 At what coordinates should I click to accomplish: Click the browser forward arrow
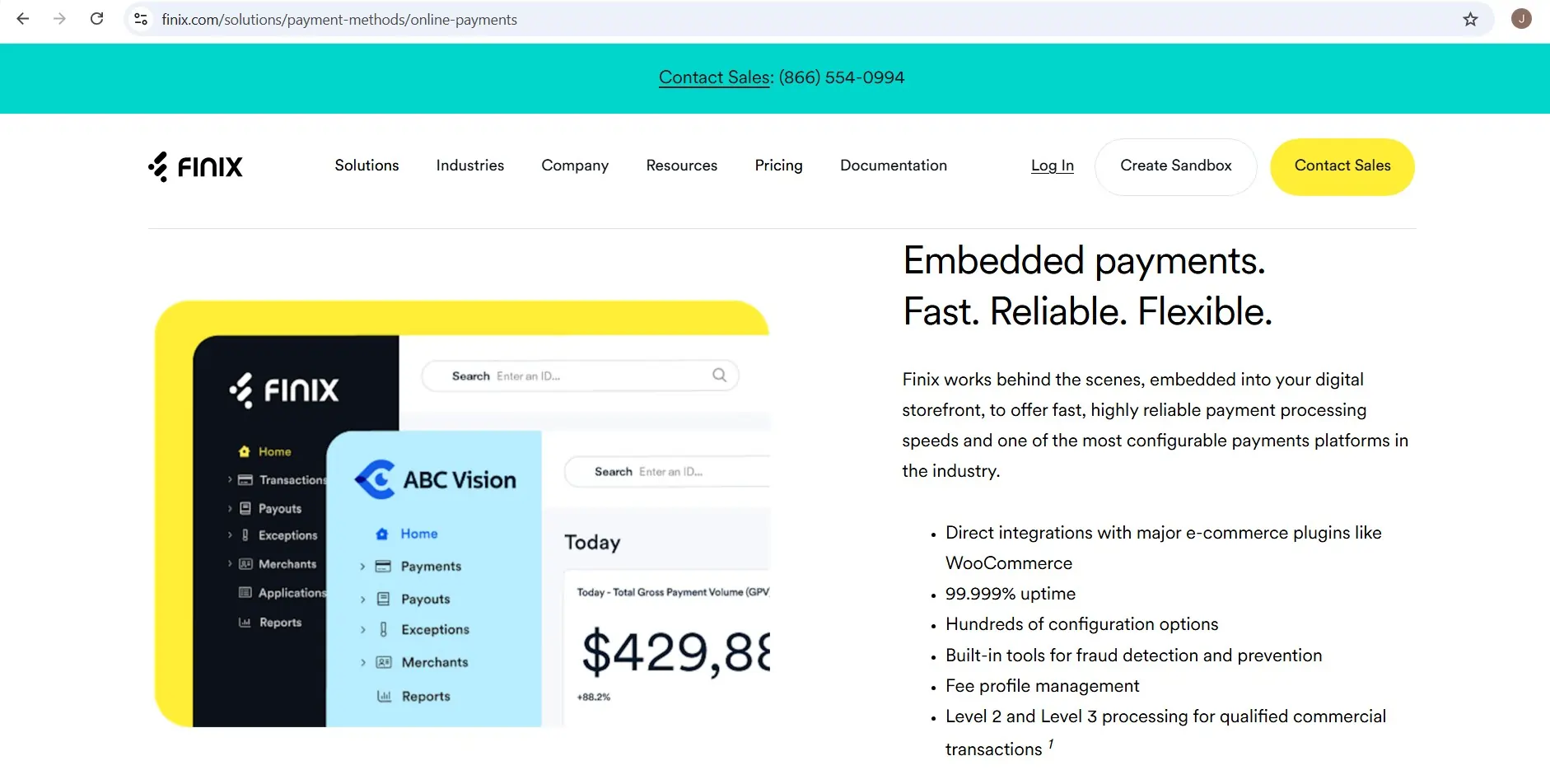pyautogui.click(x=59, y=19)
